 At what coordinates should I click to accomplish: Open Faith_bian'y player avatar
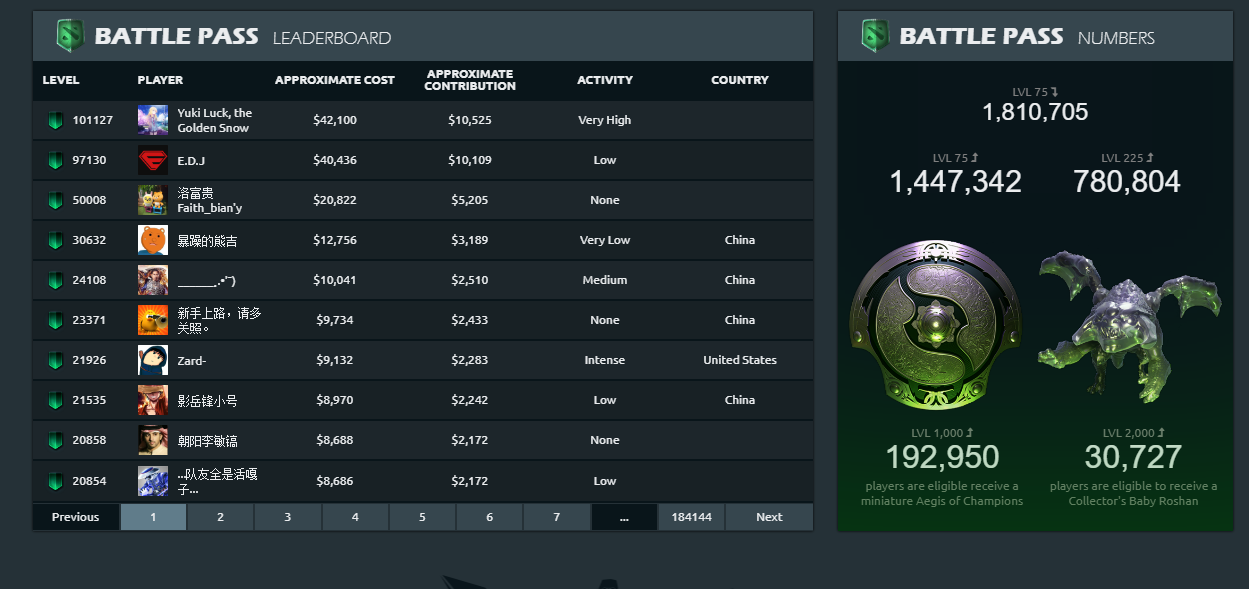click(153, 200)
